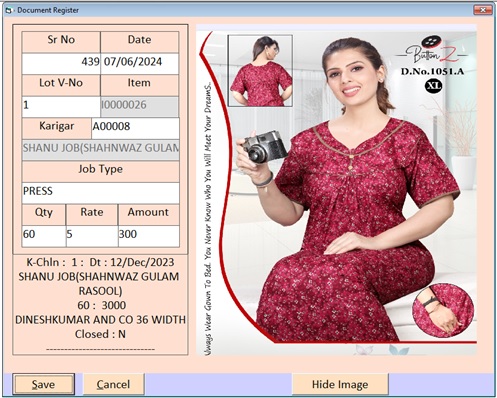Click the Save button
This screenshot has height=398, width=497.
43,384
